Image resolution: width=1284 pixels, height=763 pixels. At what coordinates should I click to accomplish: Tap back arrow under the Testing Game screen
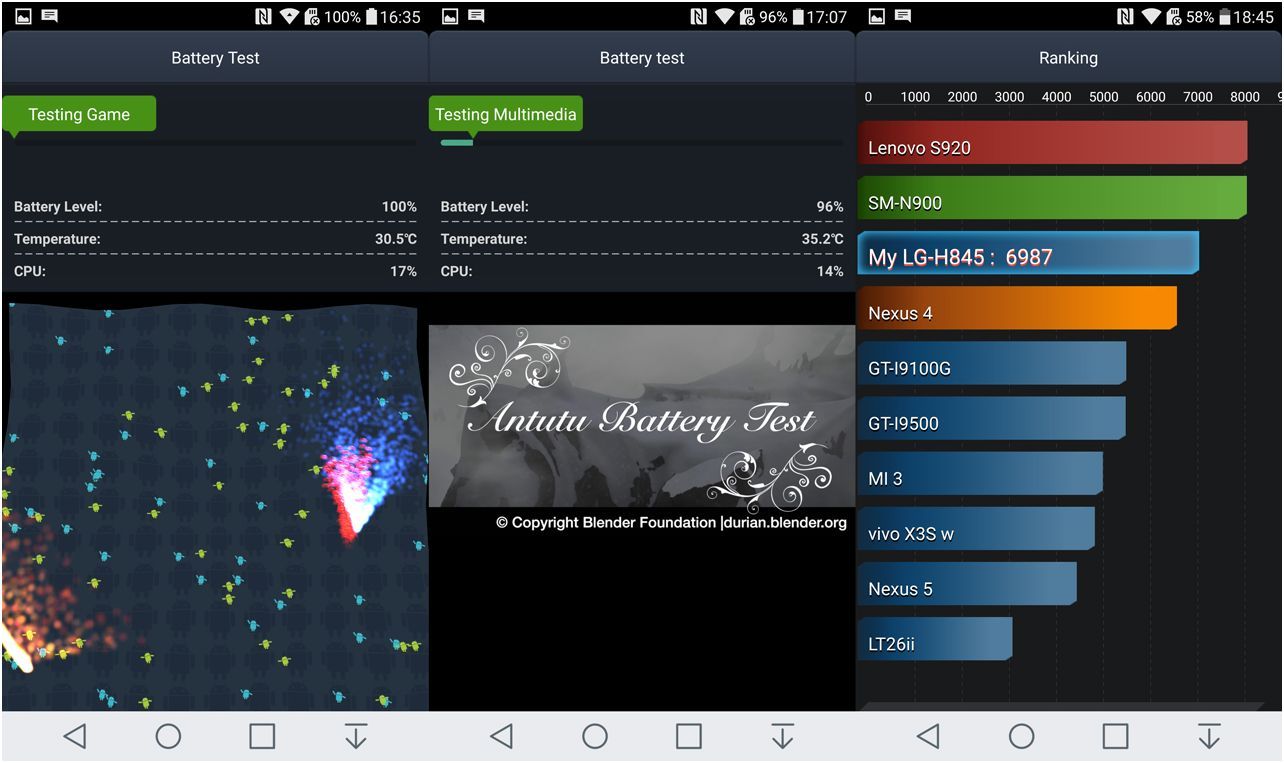pos(75,737)
